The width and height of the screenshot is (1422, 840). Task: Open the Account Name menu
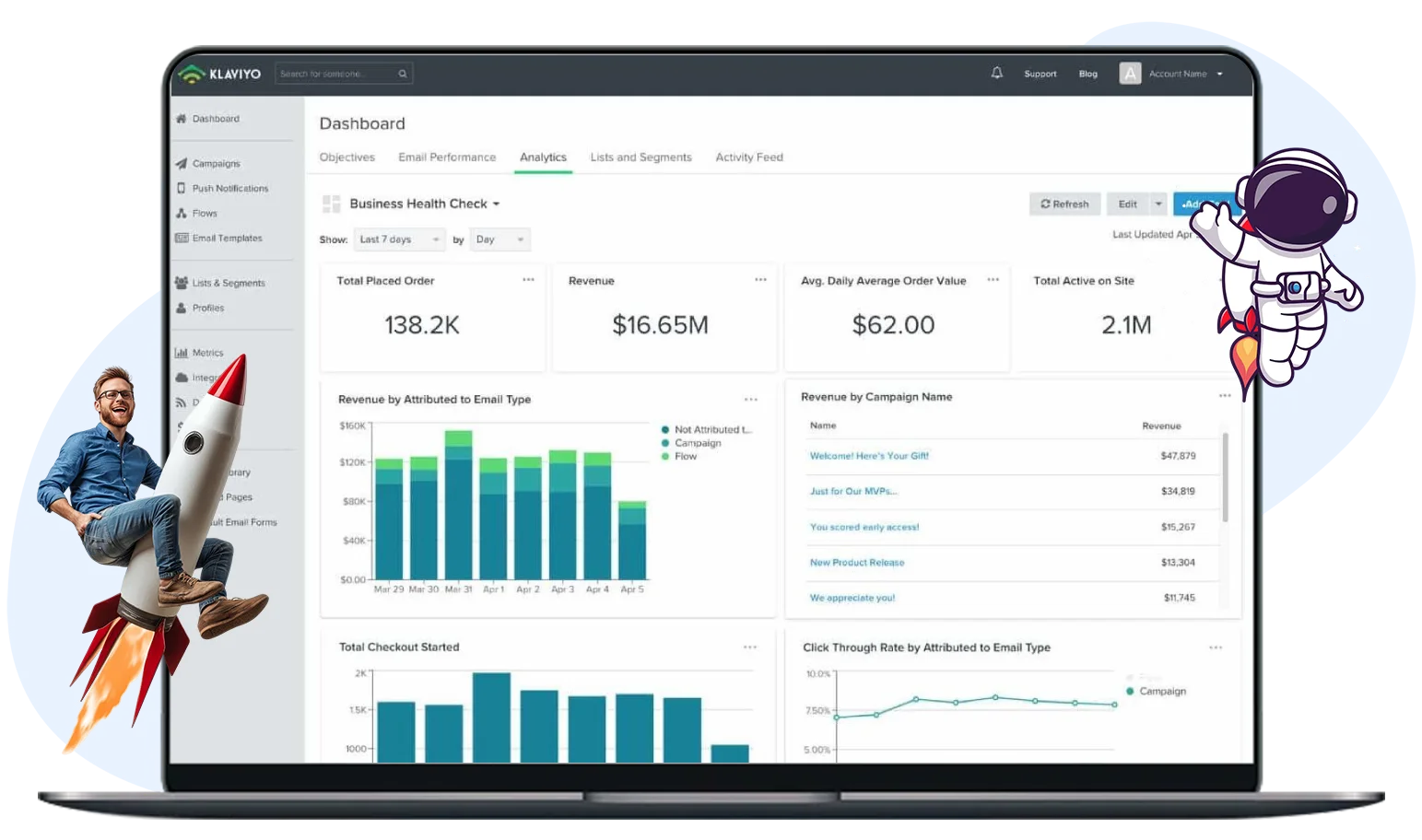1184,74
